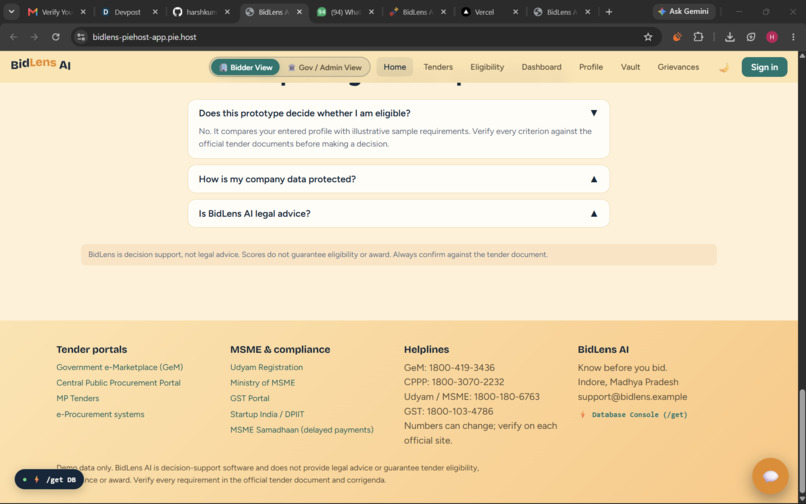
Task: Open Startup India / DPIIT link
Action: pyautogui.click(x=267, y=414)
